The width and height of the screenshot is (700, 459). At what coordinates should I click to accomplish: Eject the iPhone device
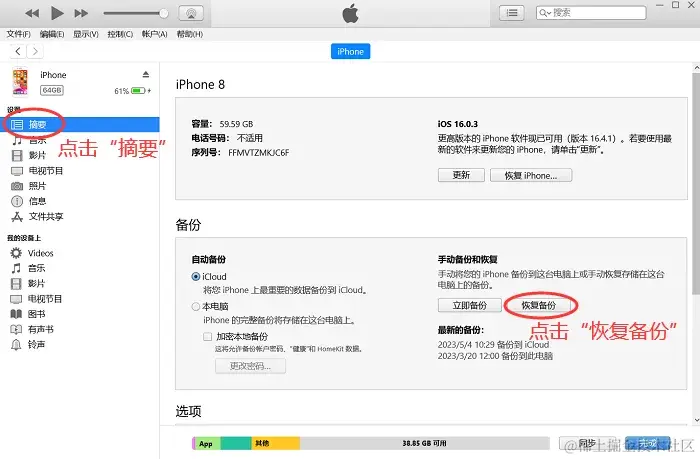click(x=146, y=74)
